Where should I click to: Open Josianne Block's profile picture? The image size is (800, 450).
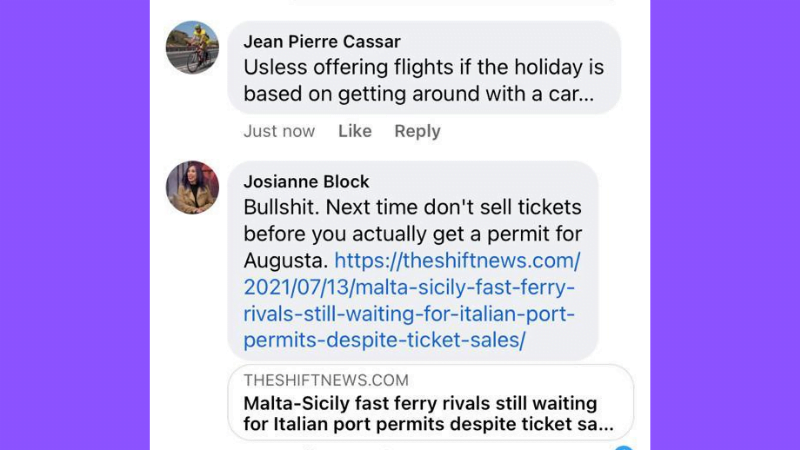pos(192,187)
